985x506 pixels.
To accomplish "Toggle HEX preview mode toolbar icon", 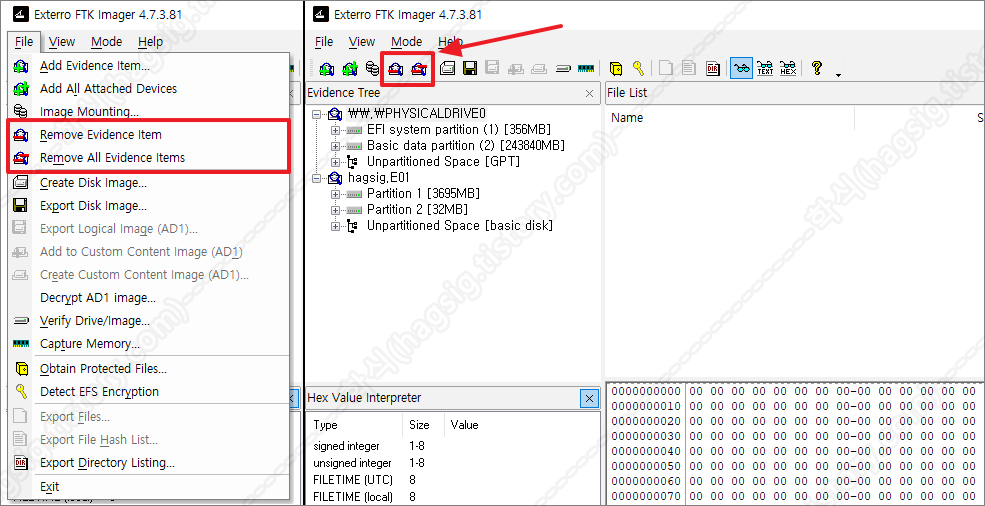I will (788, 69).
